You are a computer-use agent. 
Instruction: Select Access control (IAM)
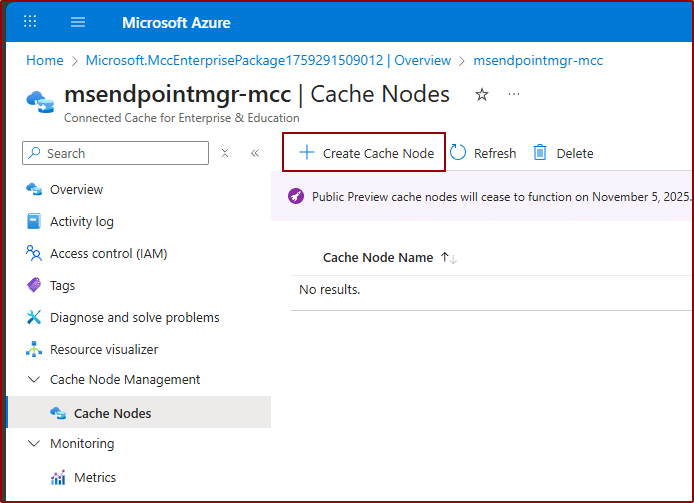[x=108, y=254]
